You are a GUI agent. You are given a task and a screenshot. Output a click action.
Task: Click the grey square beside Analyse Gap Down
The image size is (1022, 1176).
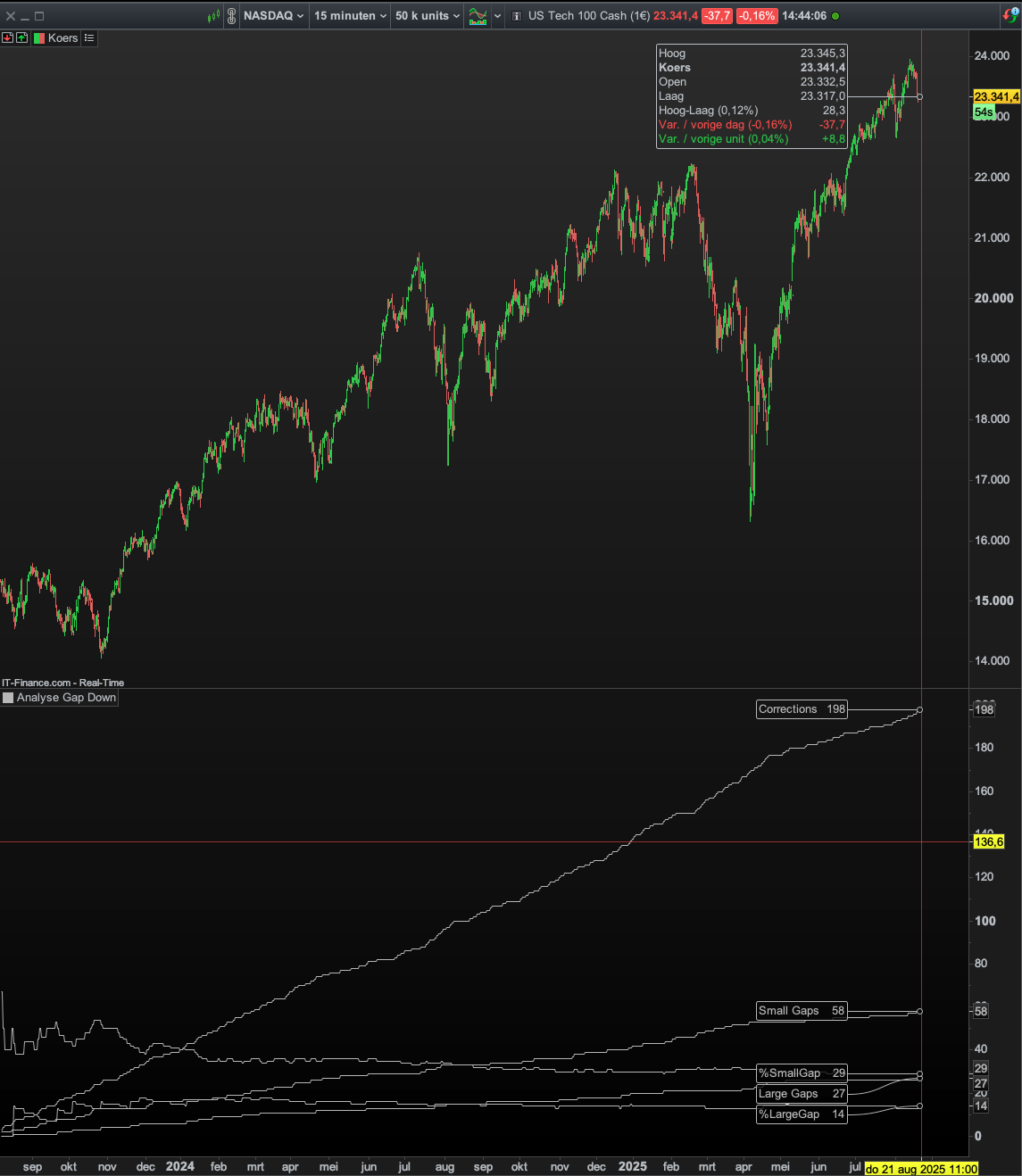8,698
